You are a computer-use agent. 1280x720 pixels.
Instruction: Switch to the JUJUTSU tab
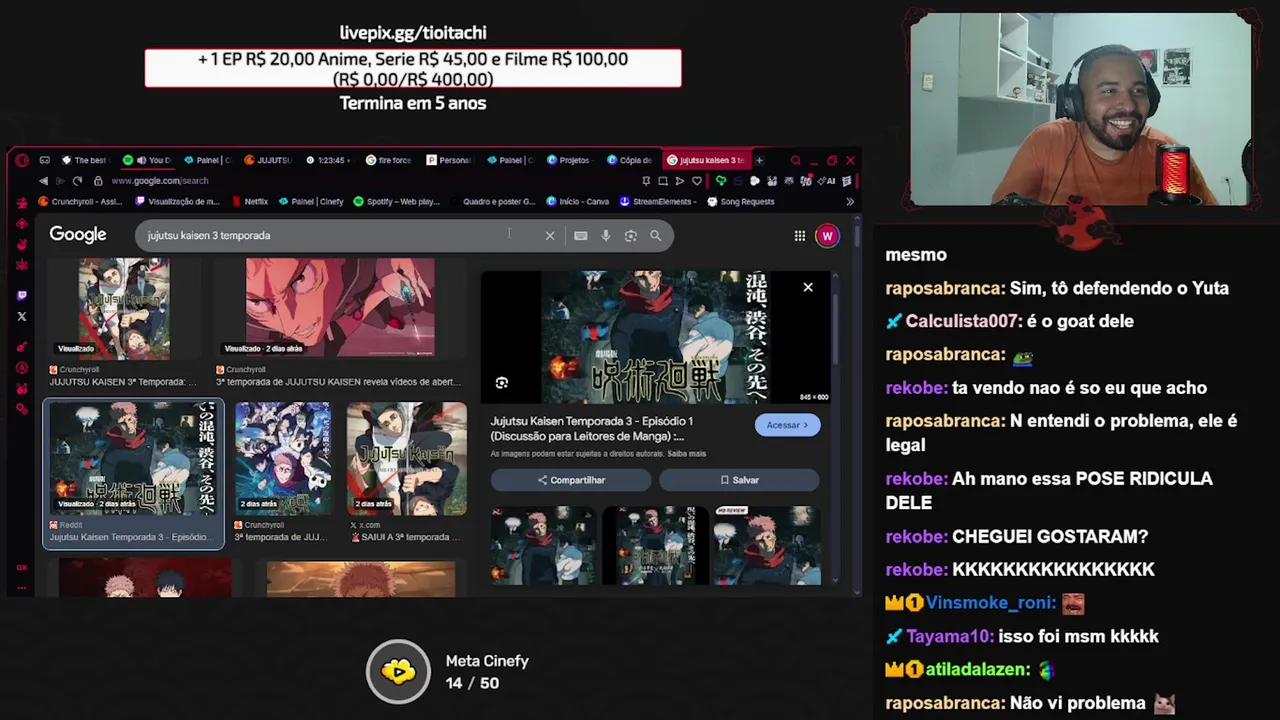pyautogui.click(x=268, y=160)
